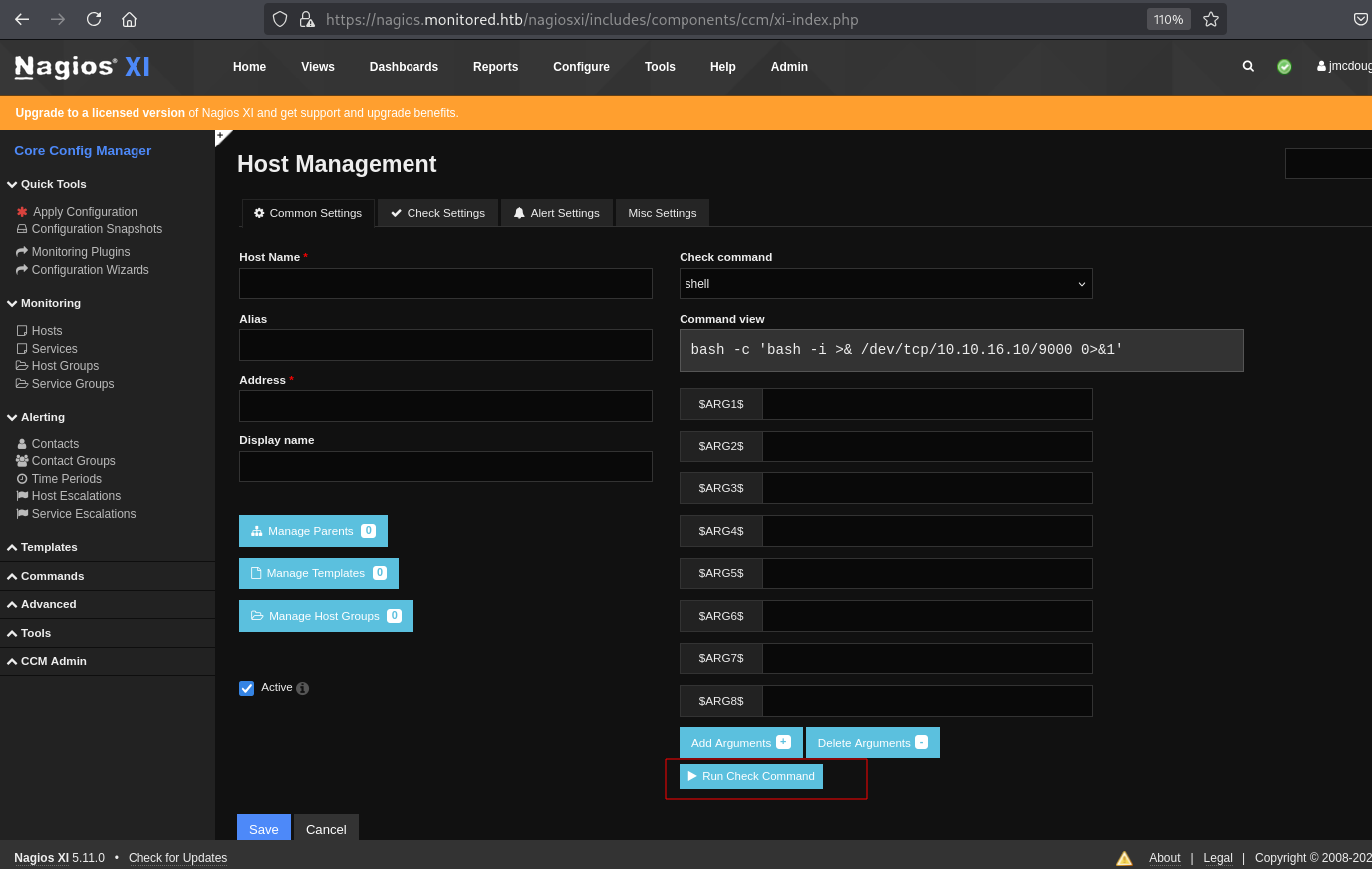1372x869 pixels.
Task: Collapse the Alerting section
Action: (36, 417)
